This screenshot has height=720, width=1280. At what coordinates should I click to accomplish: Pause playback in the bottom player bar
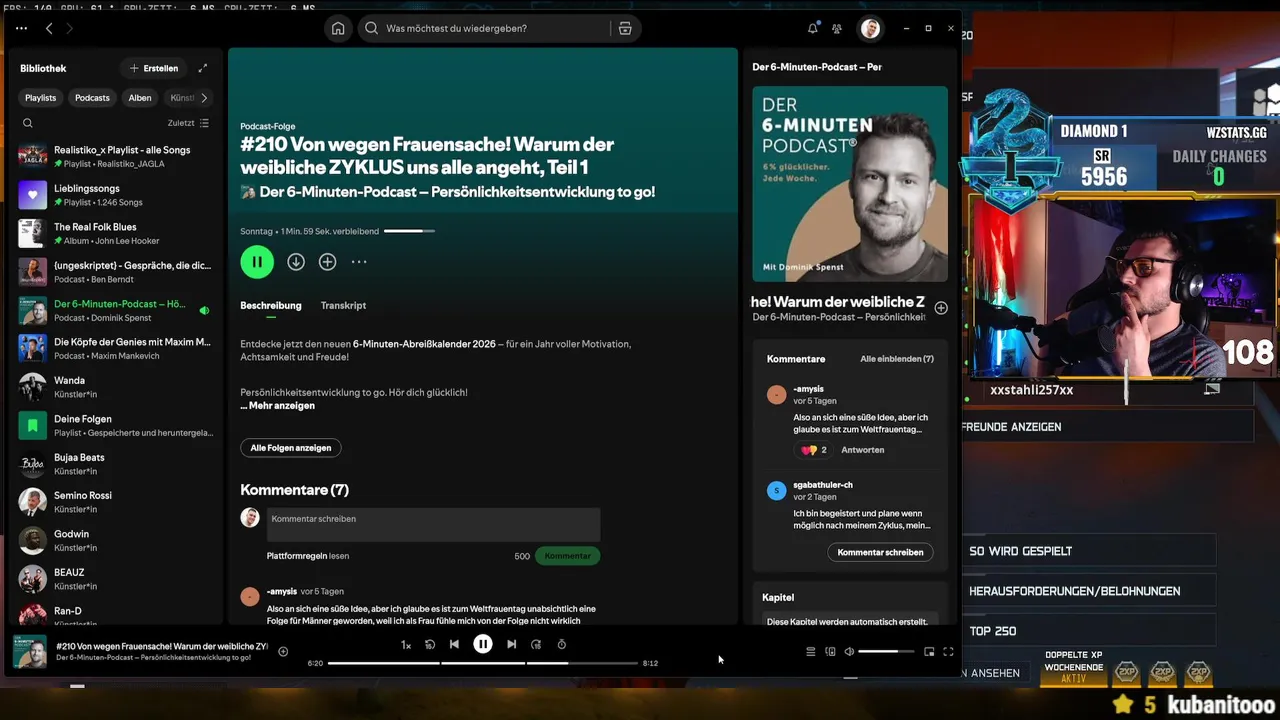pyautogui.click(x=483, y=644)
